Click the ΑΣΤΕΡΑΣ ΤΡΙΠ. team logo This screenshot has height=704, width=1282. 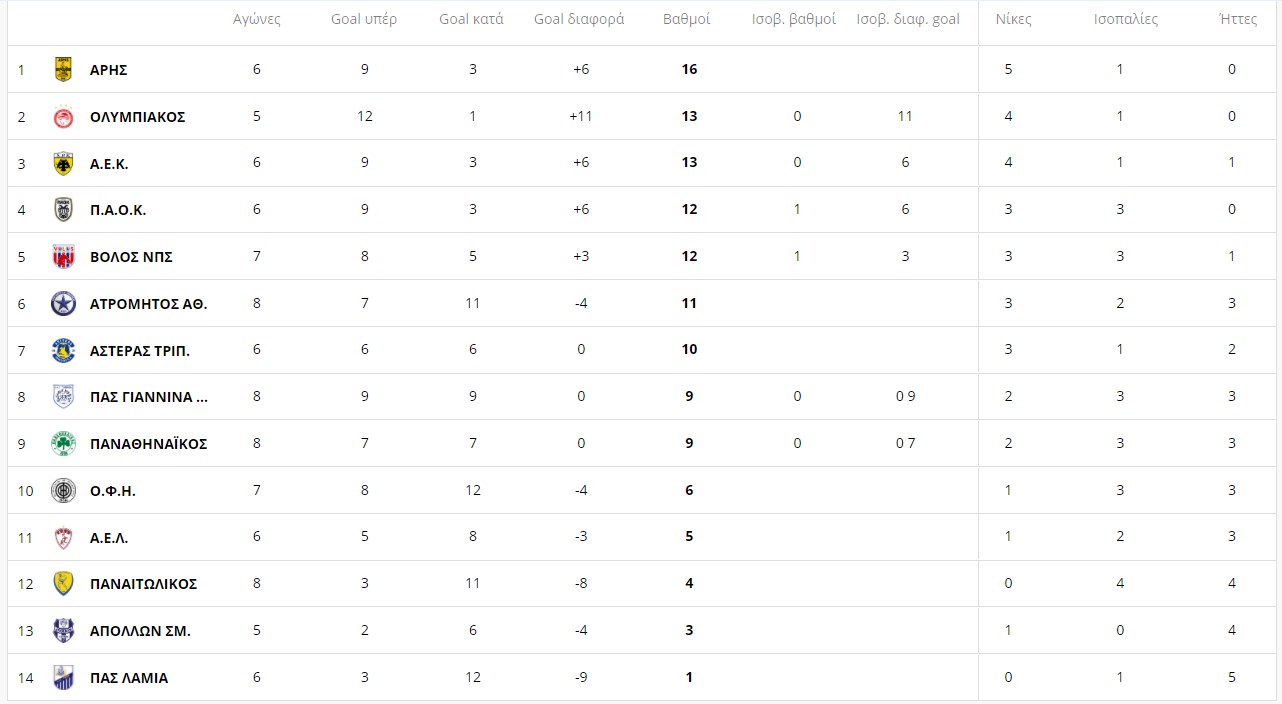(63, 350)
